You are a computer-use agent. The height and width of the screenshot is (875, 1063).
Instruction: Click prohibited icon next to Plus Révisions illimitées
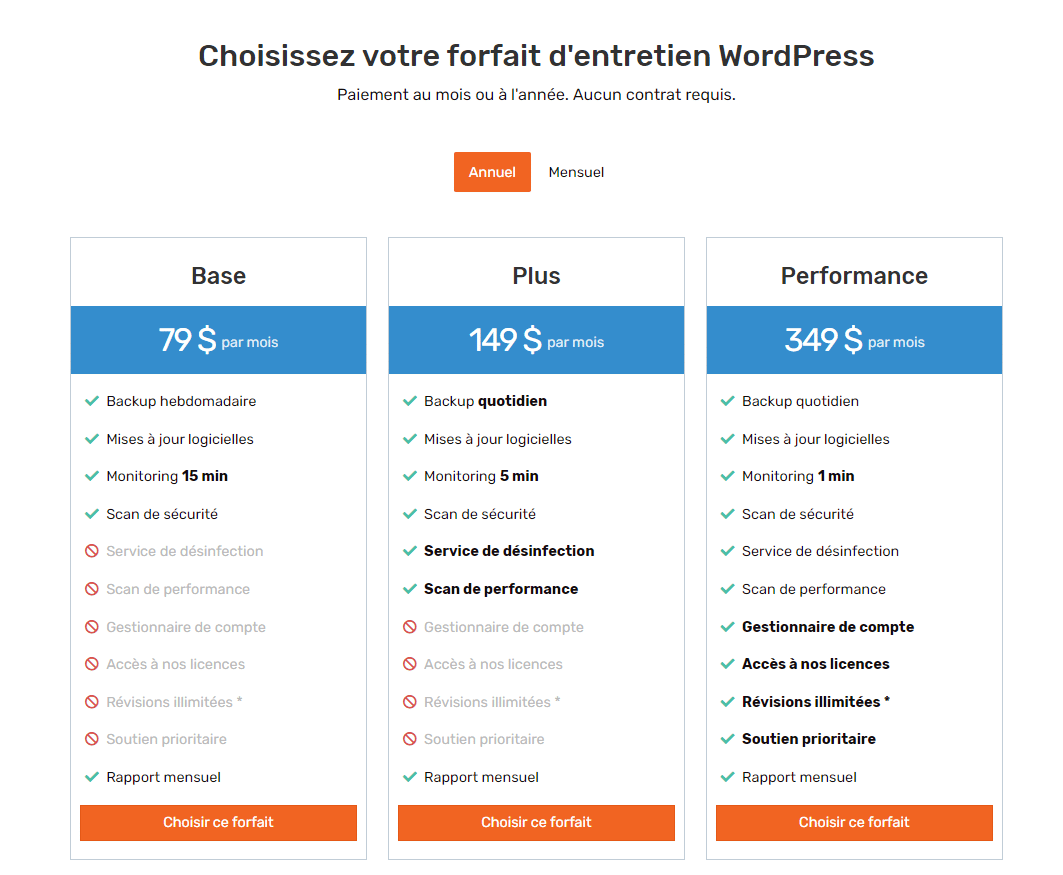(x=410, y=702)
